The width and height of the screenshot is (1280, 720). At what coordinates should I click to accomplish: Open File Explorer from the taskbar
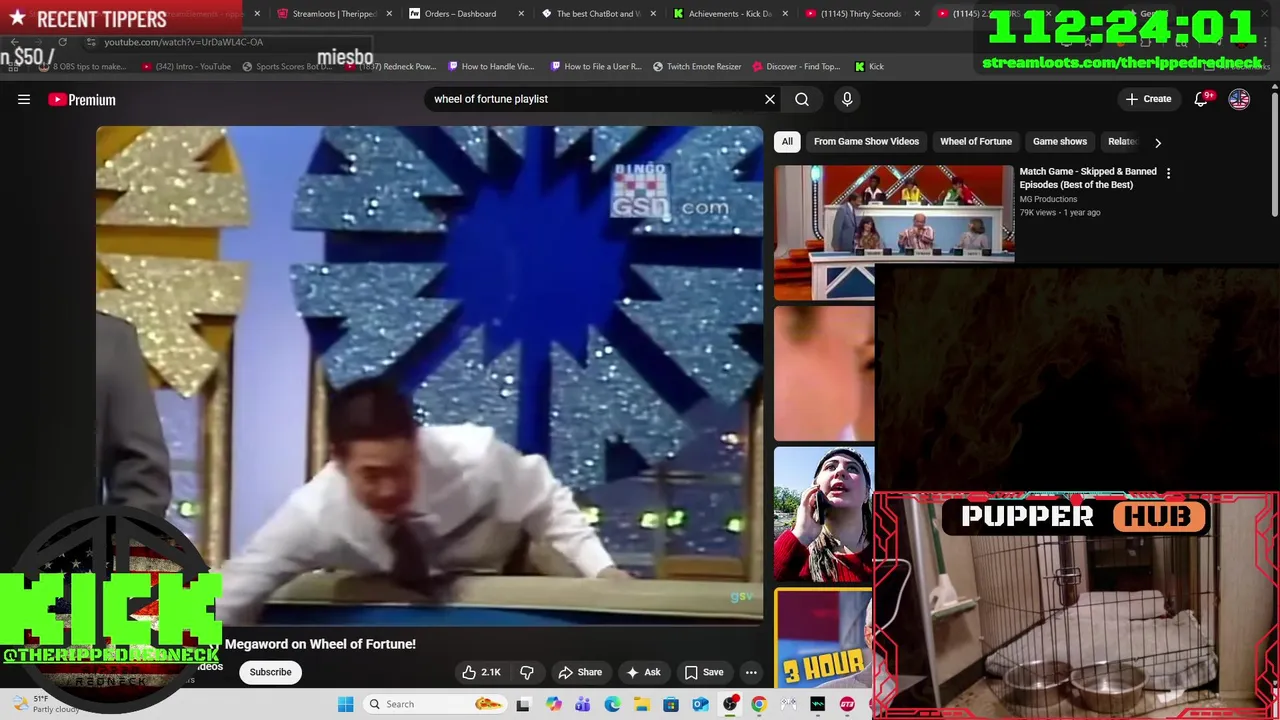click(641, 704)
